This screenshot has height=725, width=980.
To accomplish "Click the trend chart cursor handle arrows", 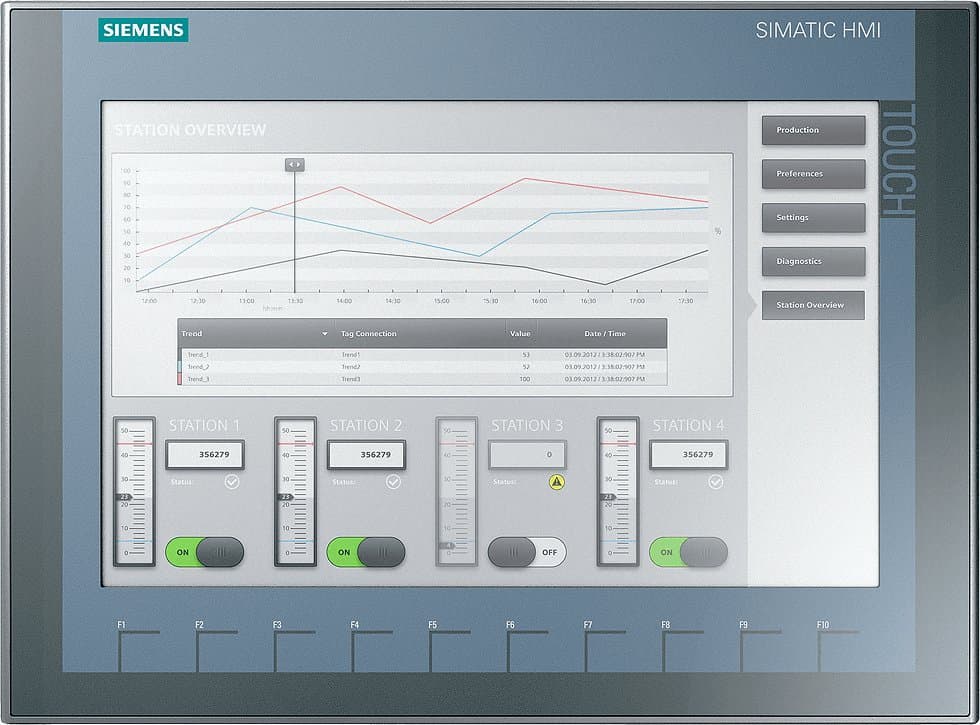I will pyautogui.click(x=295, y=164).
